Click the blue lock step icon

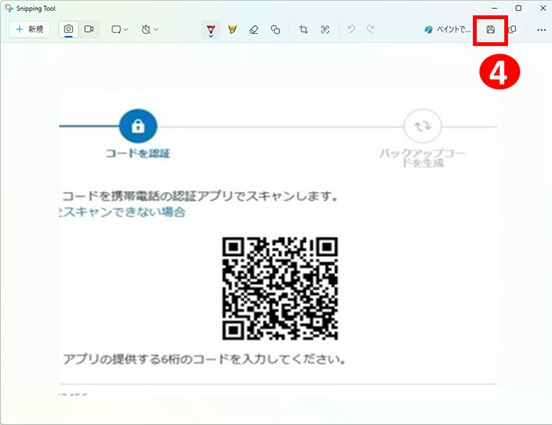click(x=138, y=126)
